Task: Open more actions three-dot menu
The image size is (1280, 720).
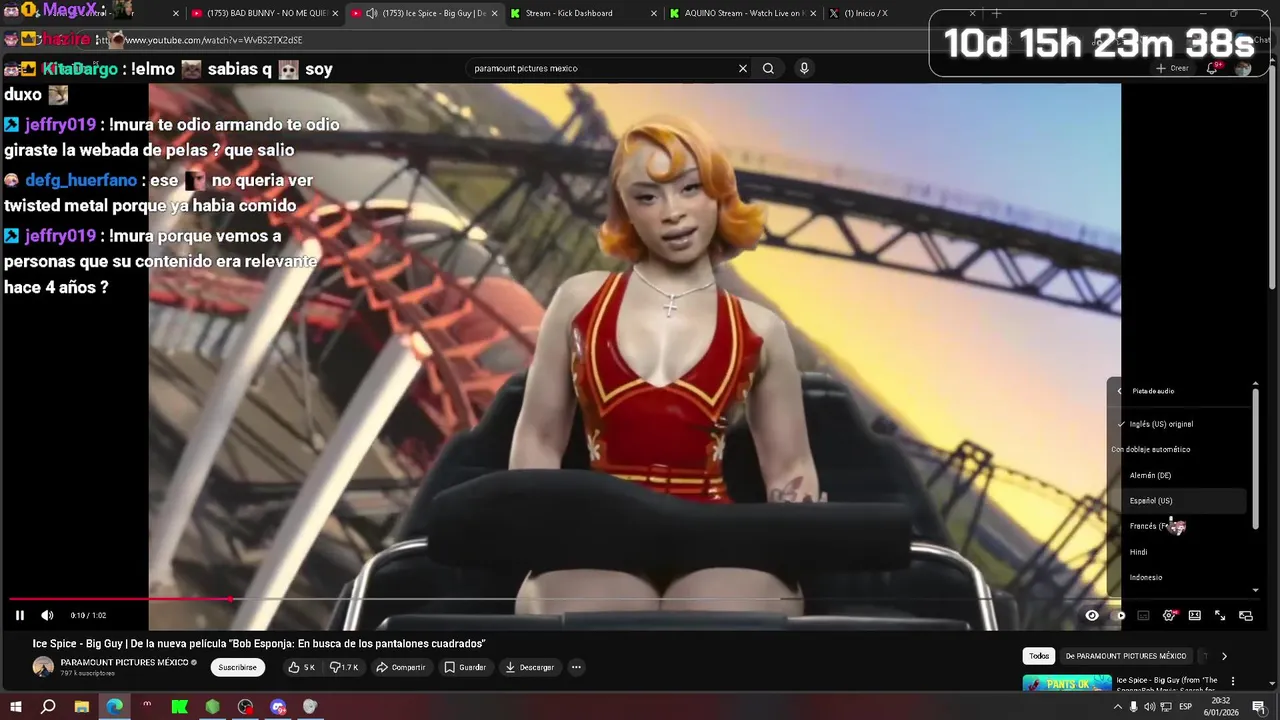Action: (x=576, y=667)
